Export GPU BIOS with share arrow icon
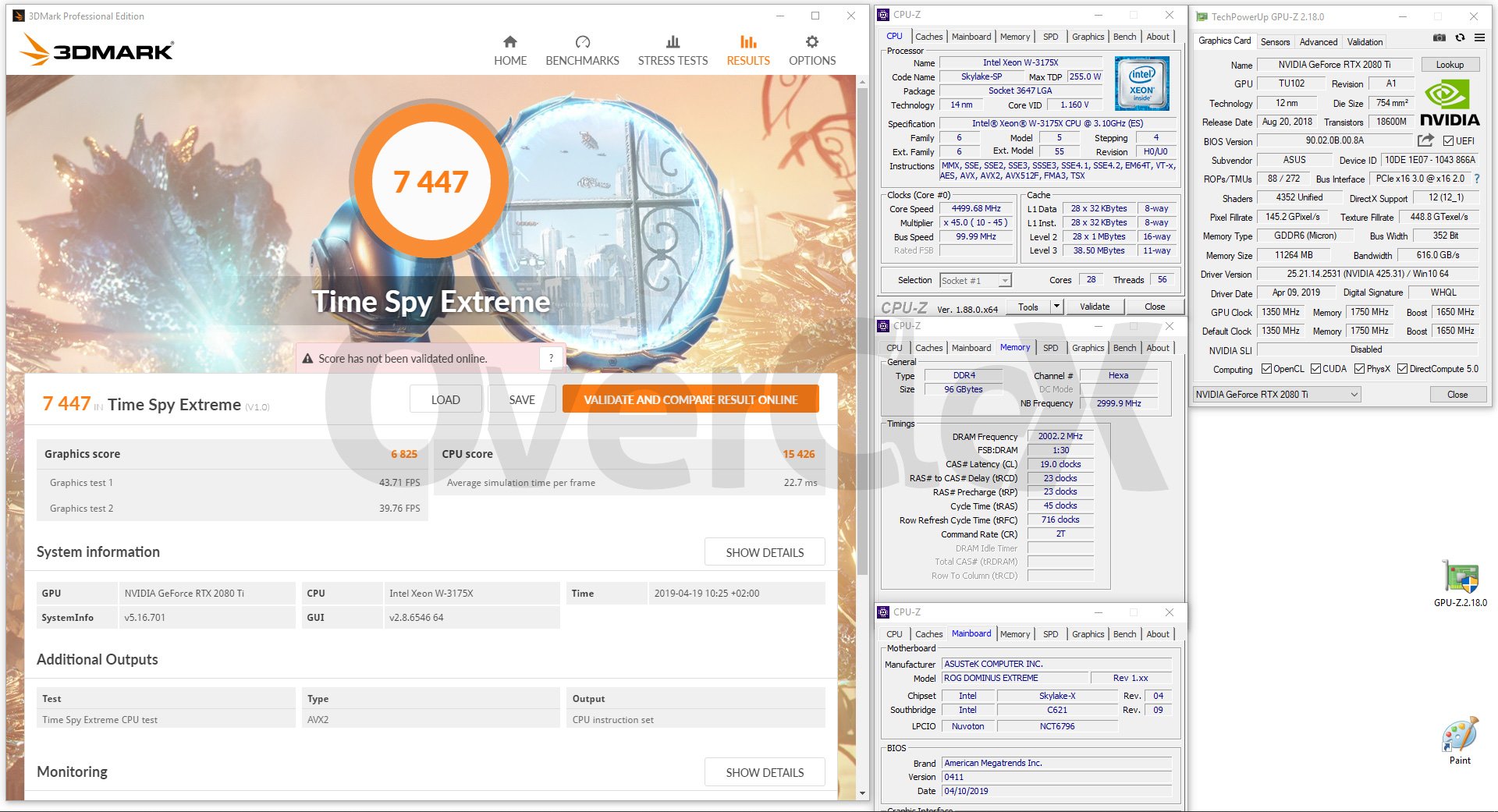The image size is (1498, 812). tap(1425, 140)
